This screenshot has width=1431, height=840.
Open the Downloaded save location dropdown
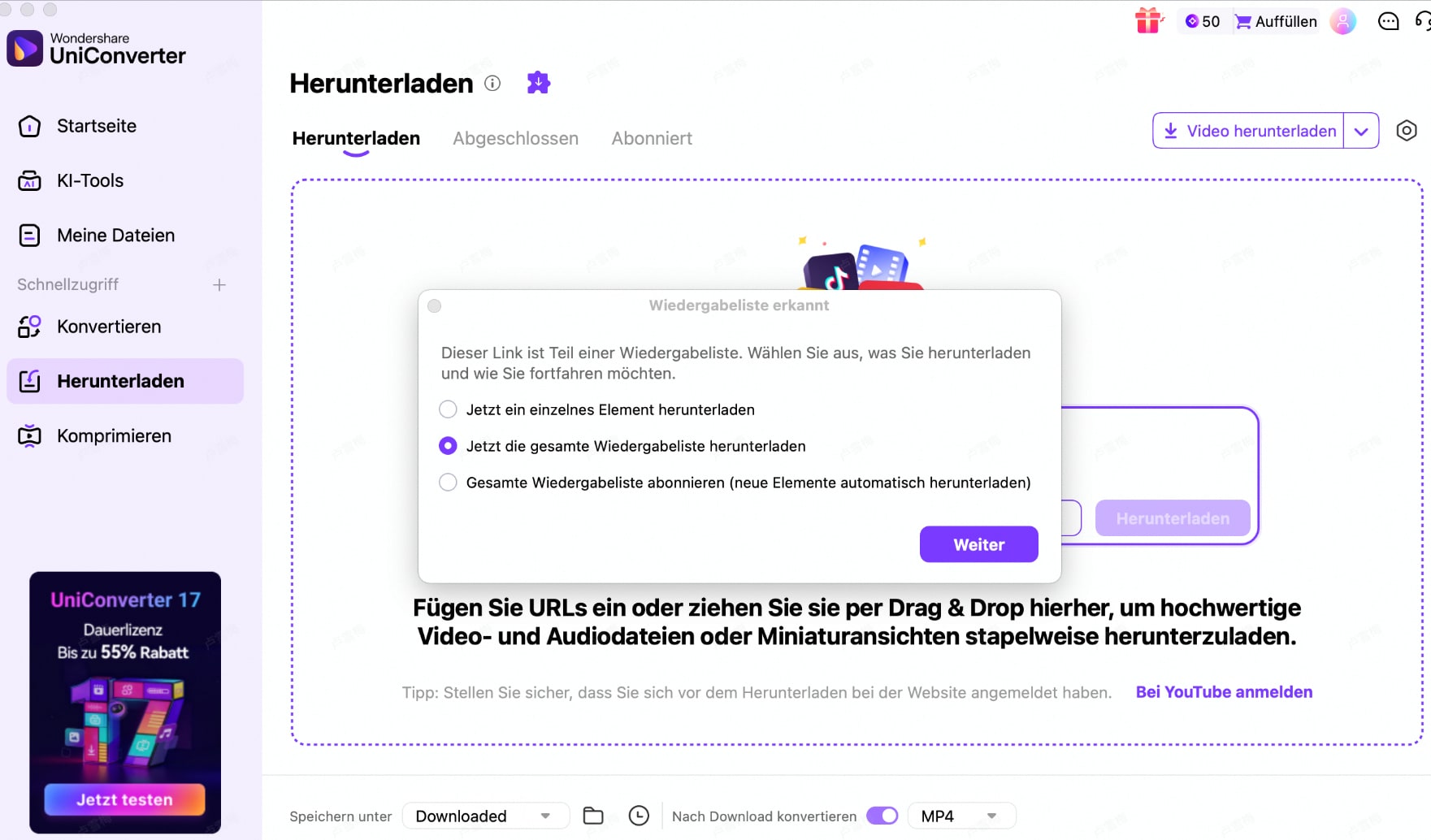tap(485, 816)
